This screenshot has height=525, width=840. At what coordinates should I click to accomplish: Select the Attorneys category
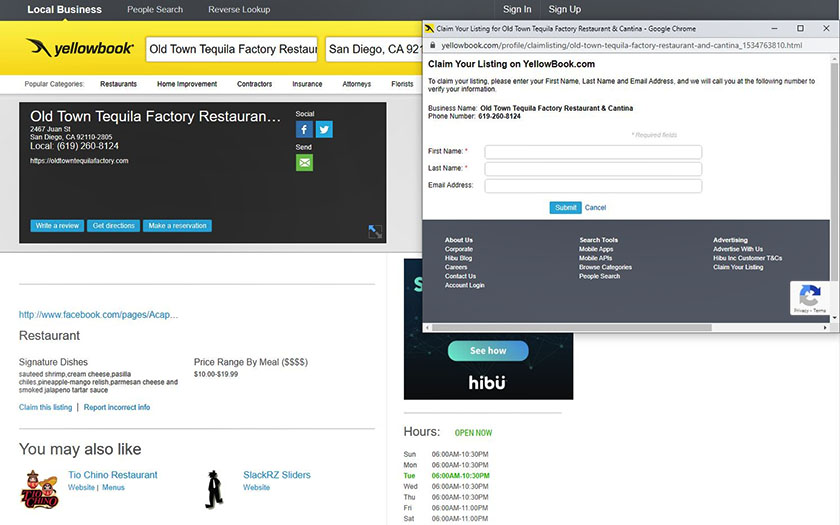(x=357, y=84)
